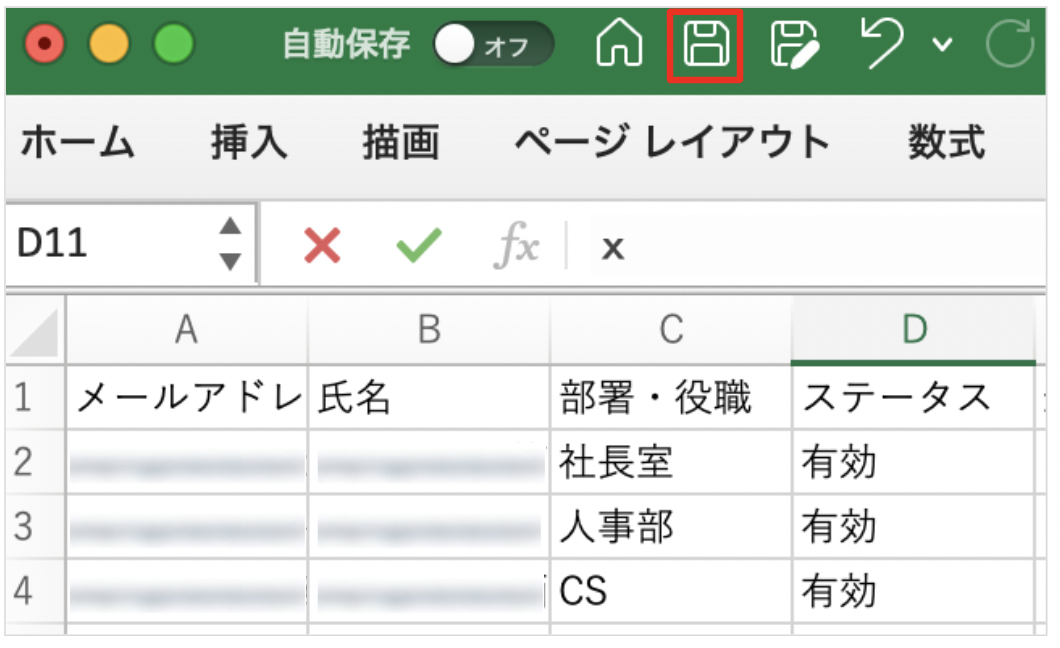Viewport: 1060px width, 648px height.
Task: Select all cells with the corner triangle
Action: coord(35,331)
